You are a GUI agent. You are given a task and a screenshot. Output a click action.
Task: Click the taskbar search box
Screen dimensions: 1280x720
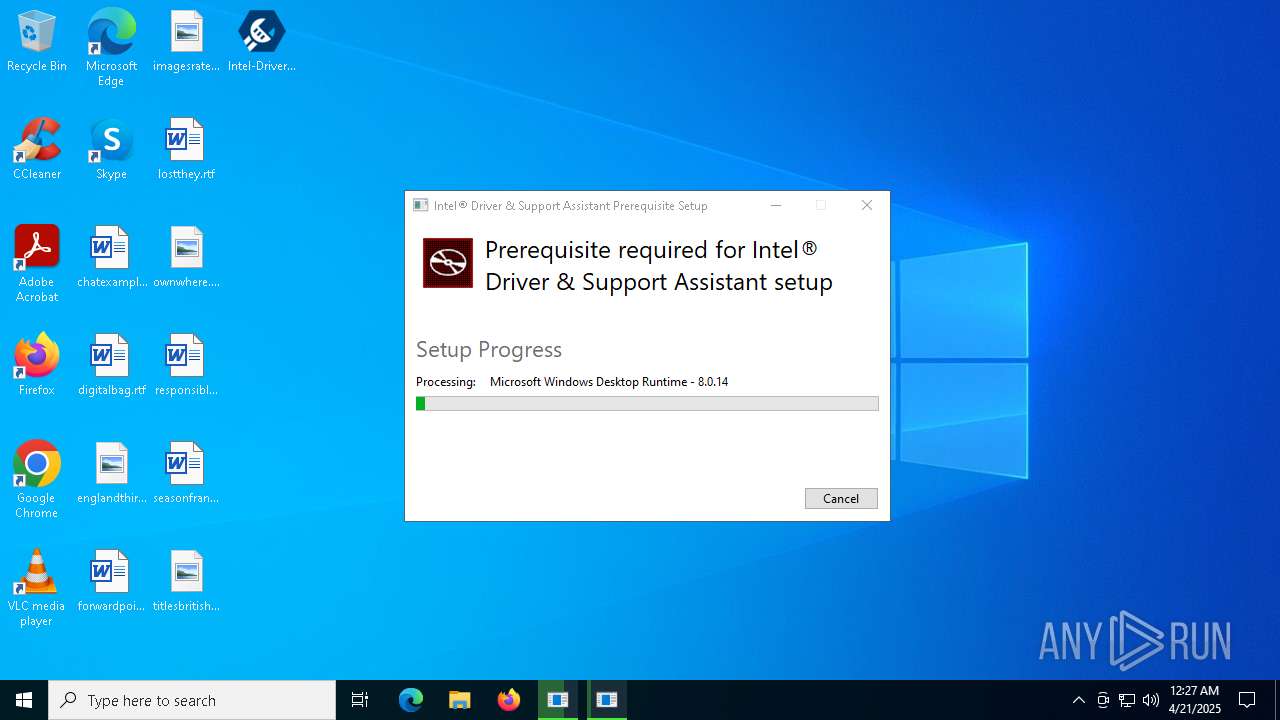coord(192,700)
